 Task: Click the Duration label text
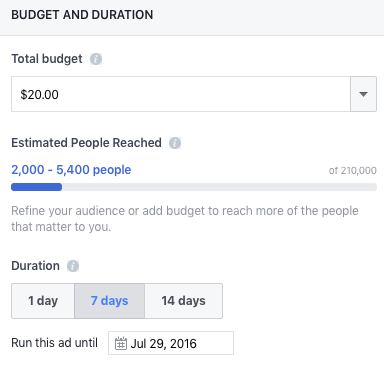tap(35, 266)
